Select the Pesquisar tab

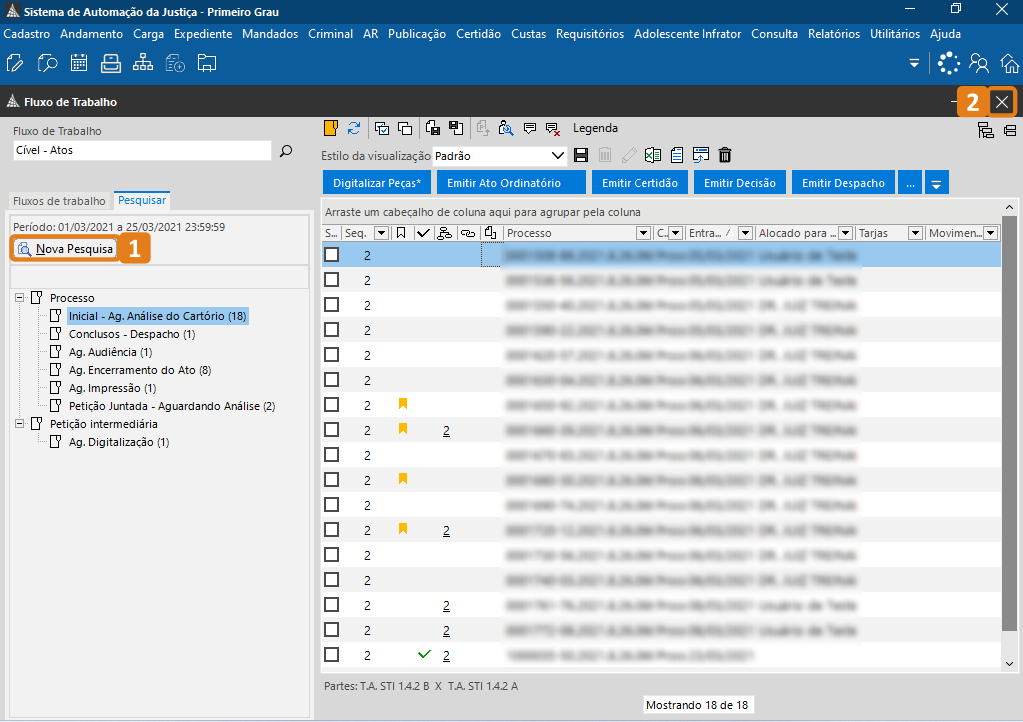coord(142,200)
